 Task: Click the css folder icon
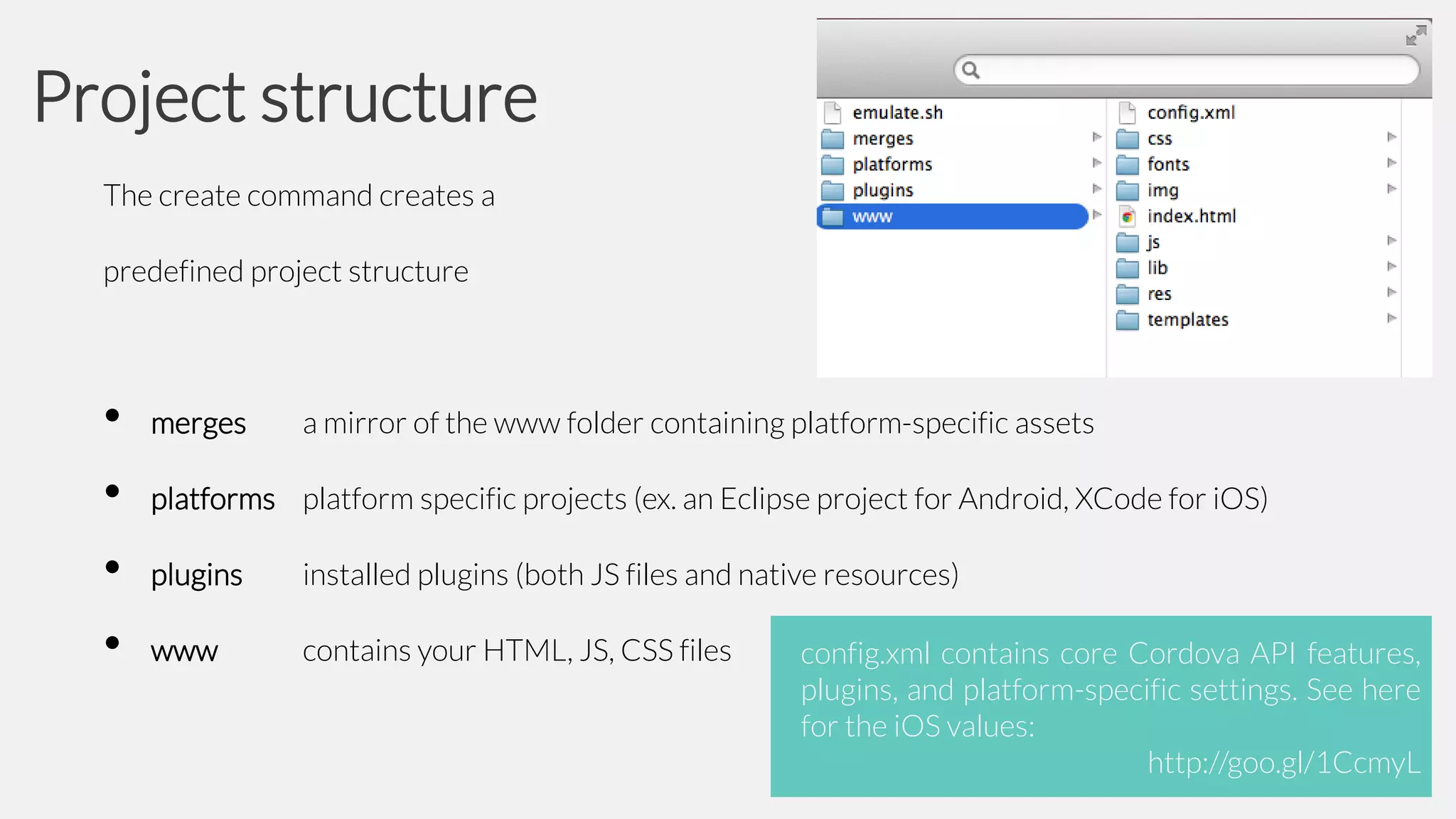pyautogui.click(x=1128, y=139)
